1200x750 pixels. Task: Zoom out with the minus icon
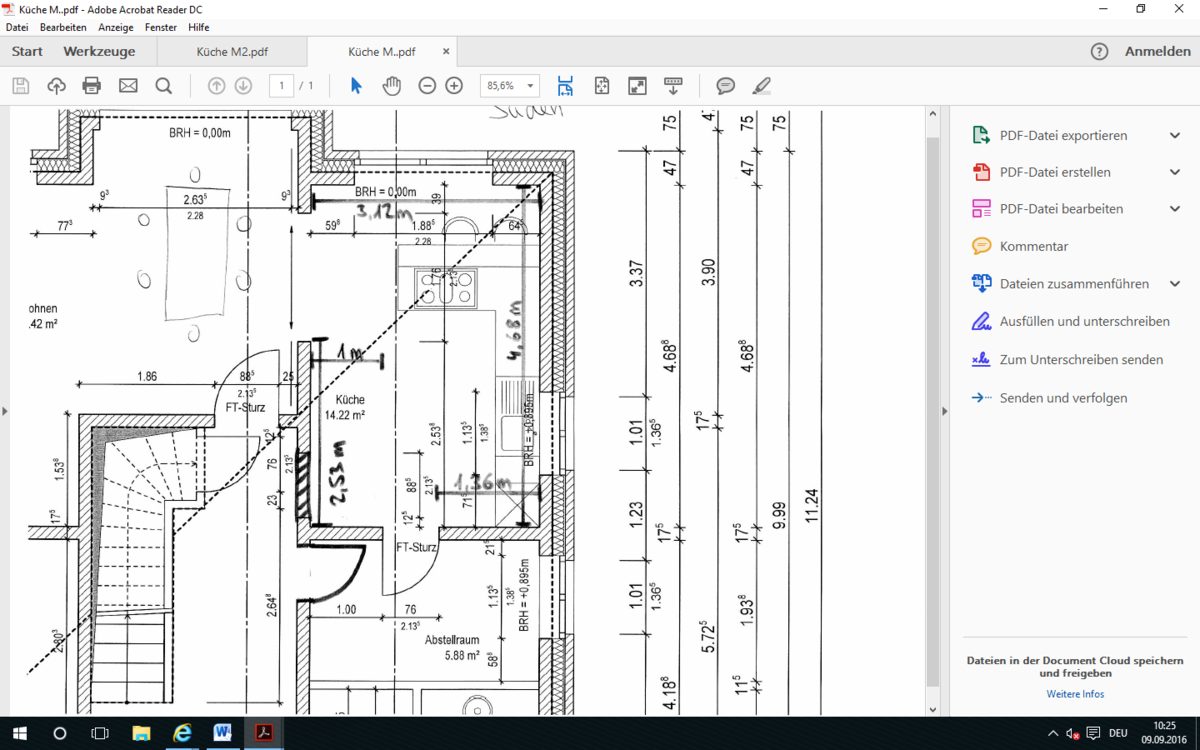tap(427, 86)
